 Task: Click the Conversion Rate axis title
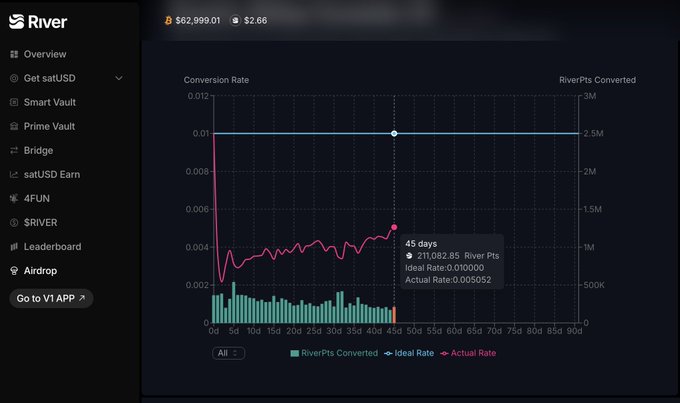point(216,80)
